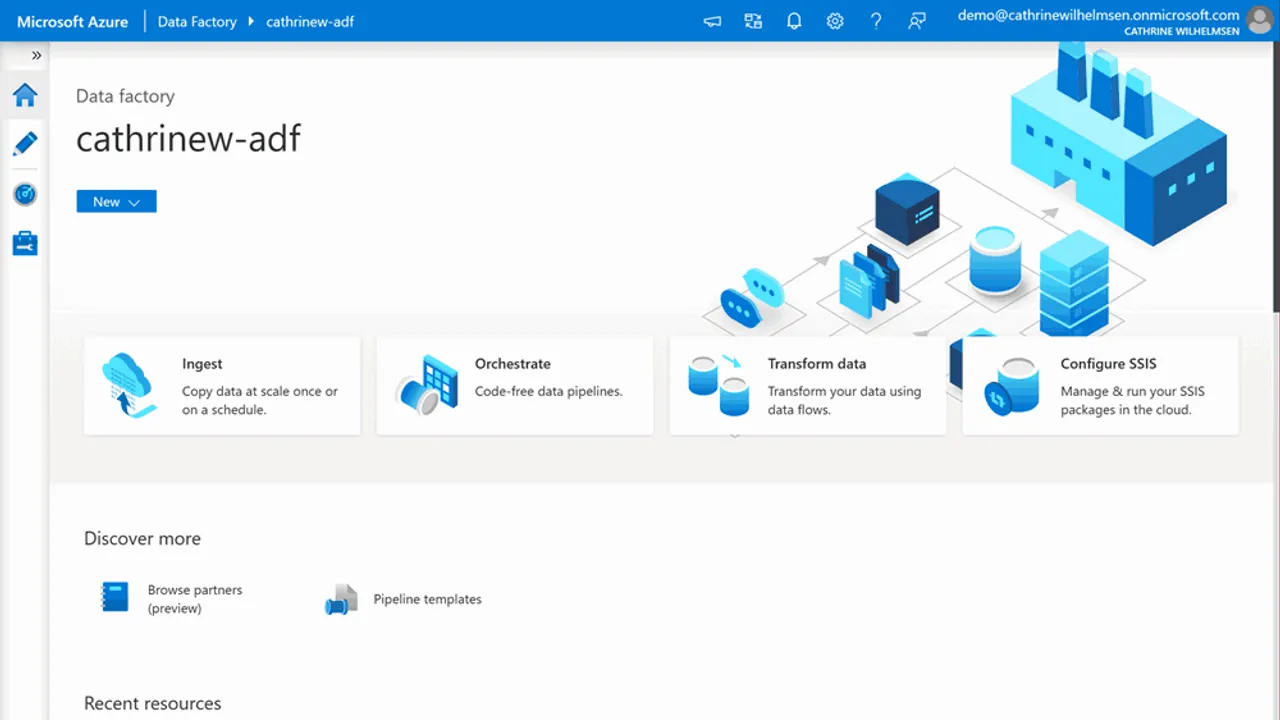1280x720 pixels.
Task: Open the Orchestrate card
Action: (514, 386)
